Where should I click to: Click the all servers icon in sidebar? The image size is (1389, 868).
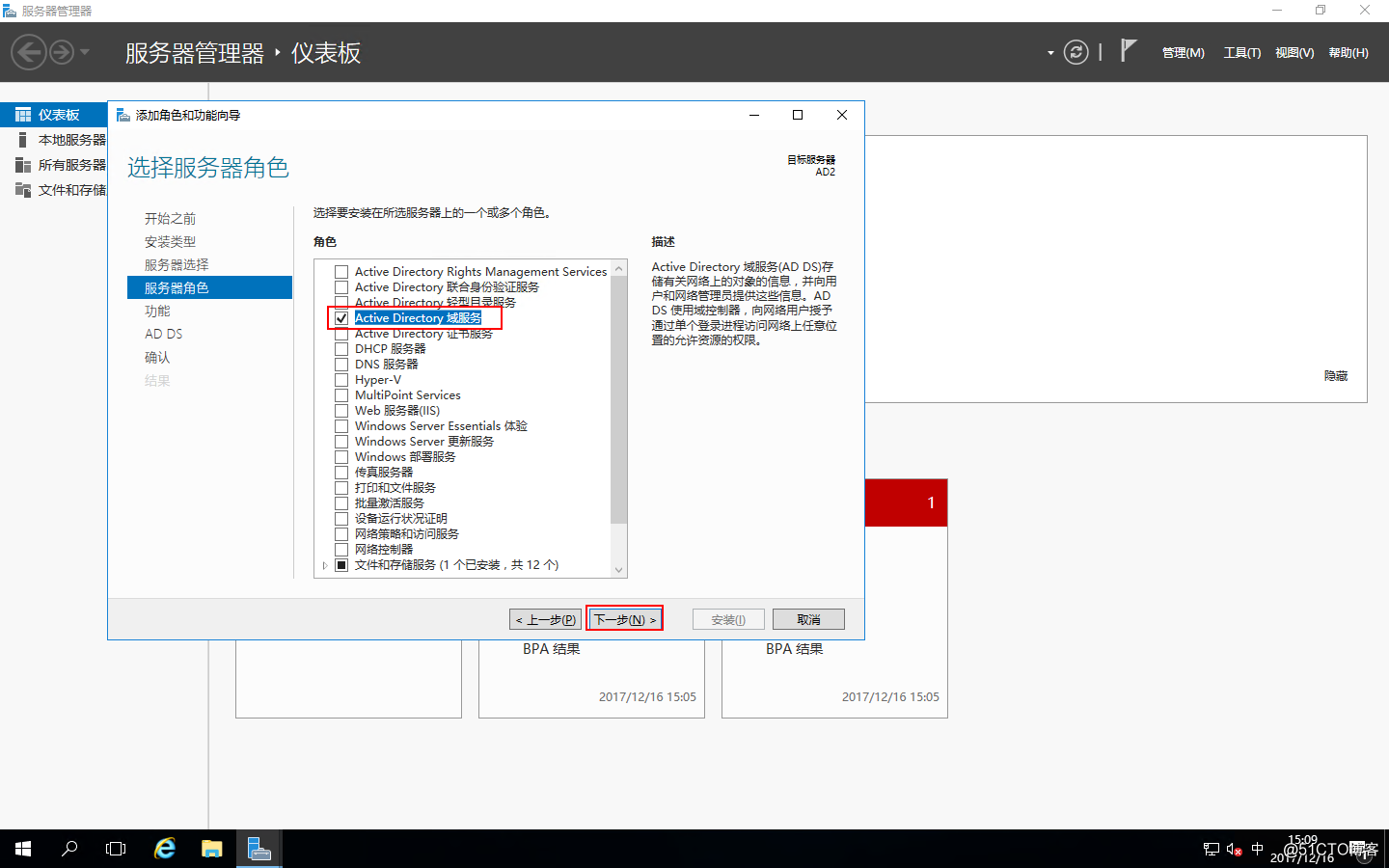(23, 165)
